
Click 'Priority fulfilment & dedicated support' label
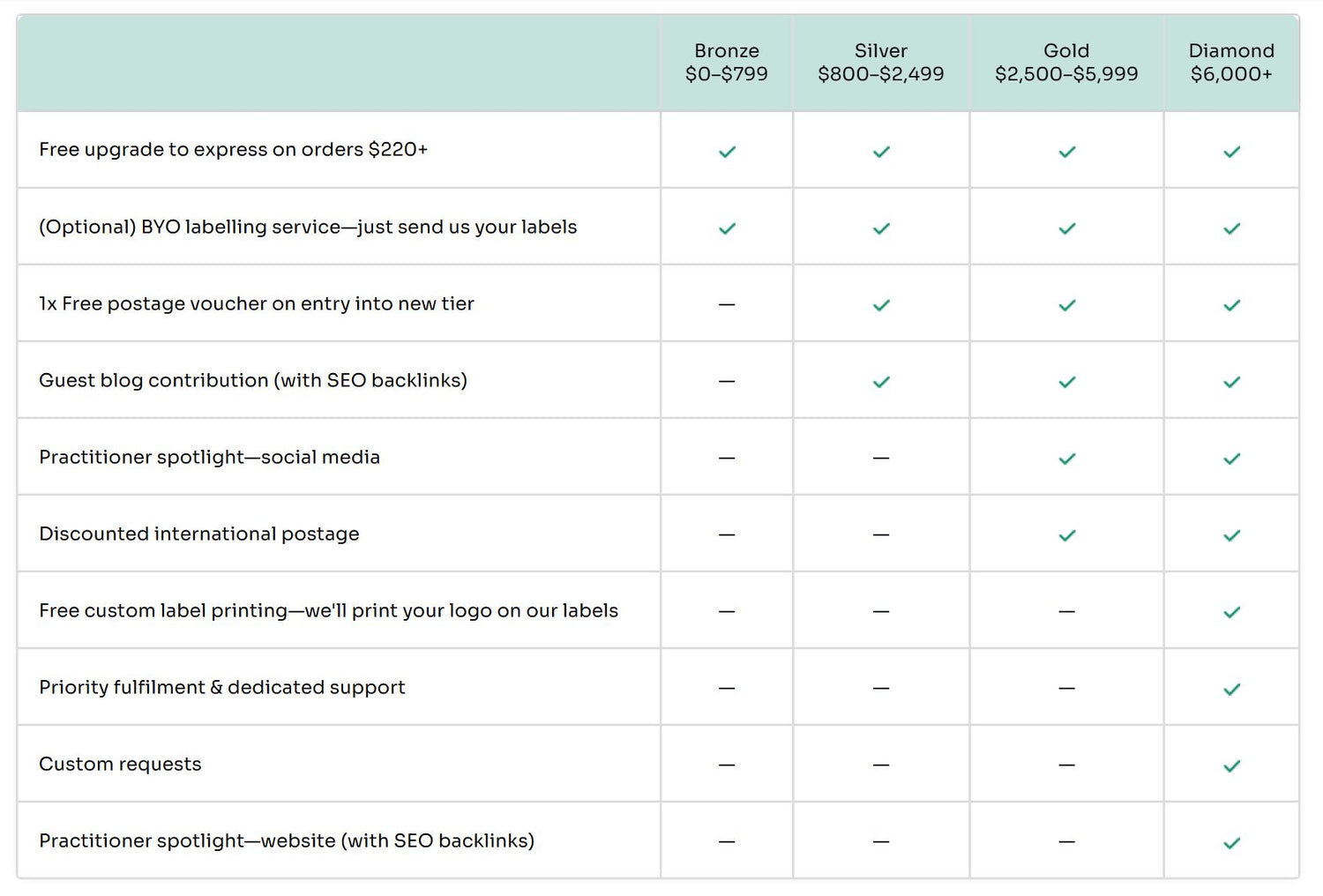tap(222, 687)
